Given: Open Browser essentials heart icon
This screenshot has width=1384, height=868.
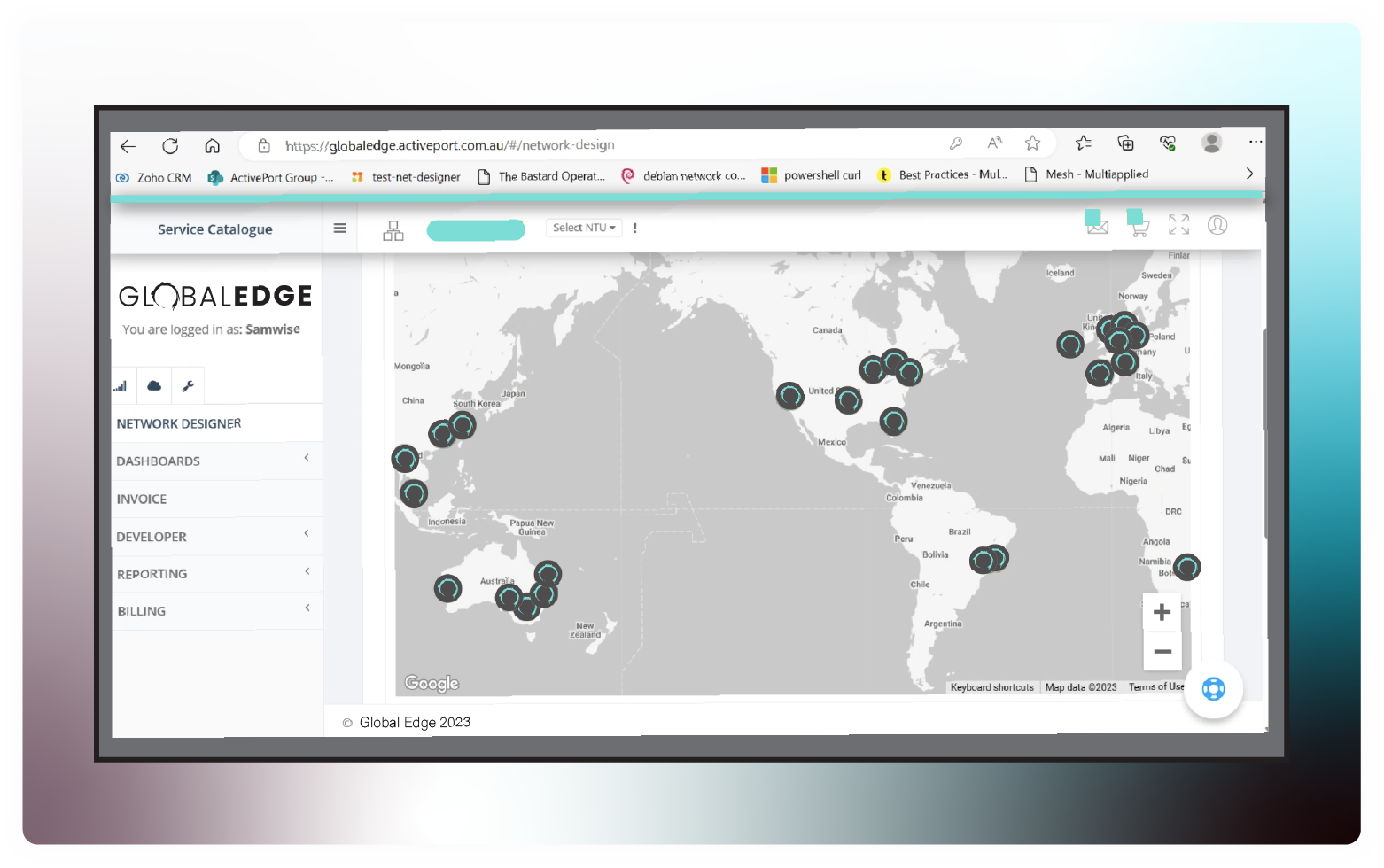Looking at the screenshot, I should [1168, 143].
